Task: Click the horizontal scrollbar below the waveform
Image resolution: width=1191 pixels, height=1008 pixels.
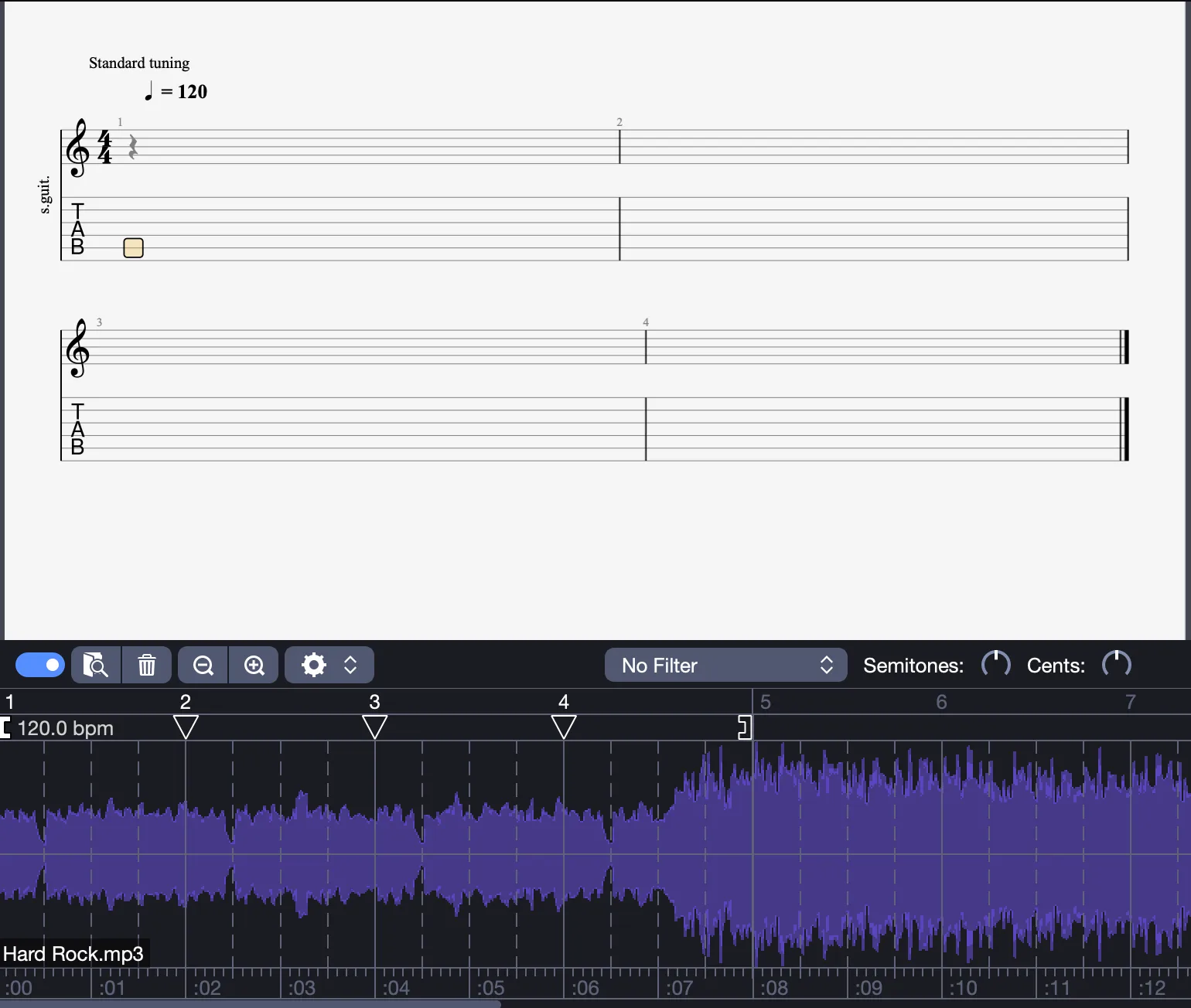Action: tap(251, 1004)
